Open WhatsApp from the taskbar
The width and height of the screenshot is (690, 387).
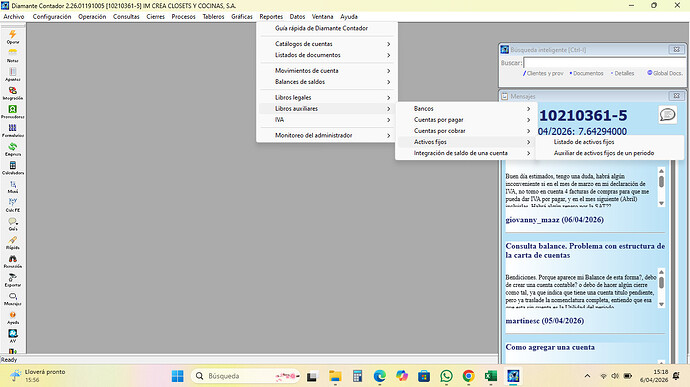tap(446, 376)
